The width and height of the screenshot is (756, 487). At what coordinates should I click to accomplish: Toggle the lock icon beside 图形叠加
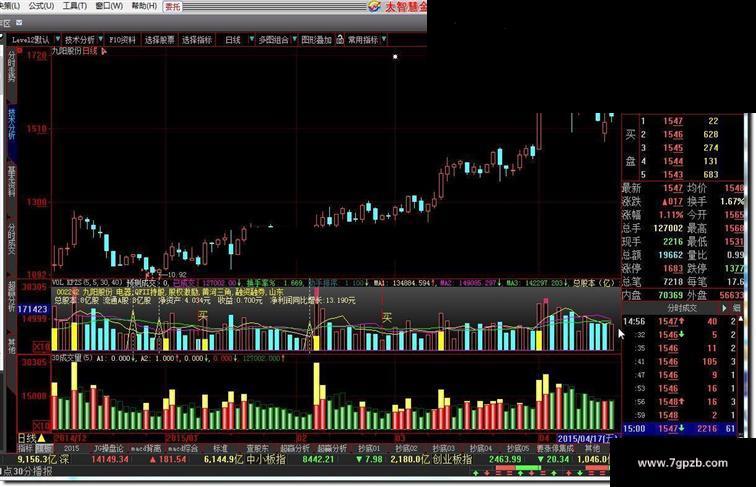pos(340,40)
